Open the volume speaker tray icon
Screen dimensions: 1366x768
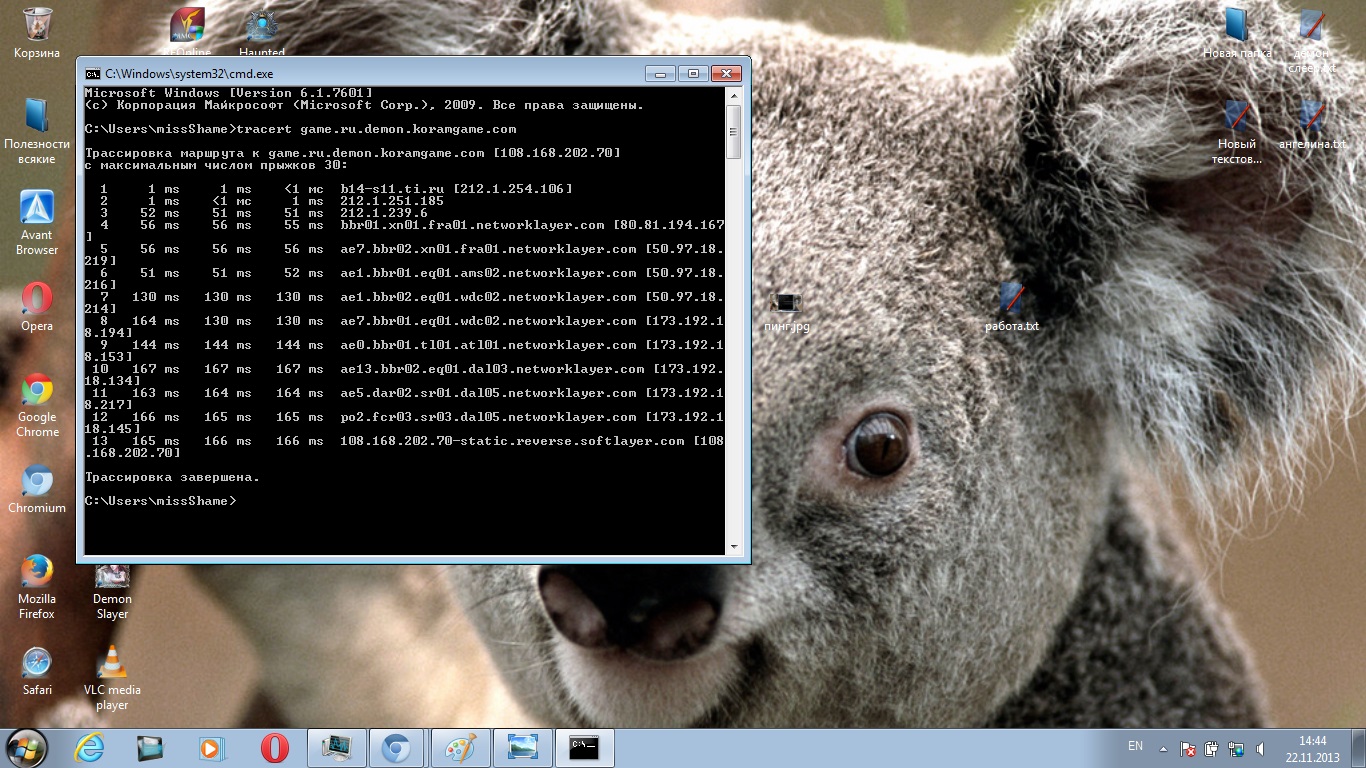coord(1260,748)
